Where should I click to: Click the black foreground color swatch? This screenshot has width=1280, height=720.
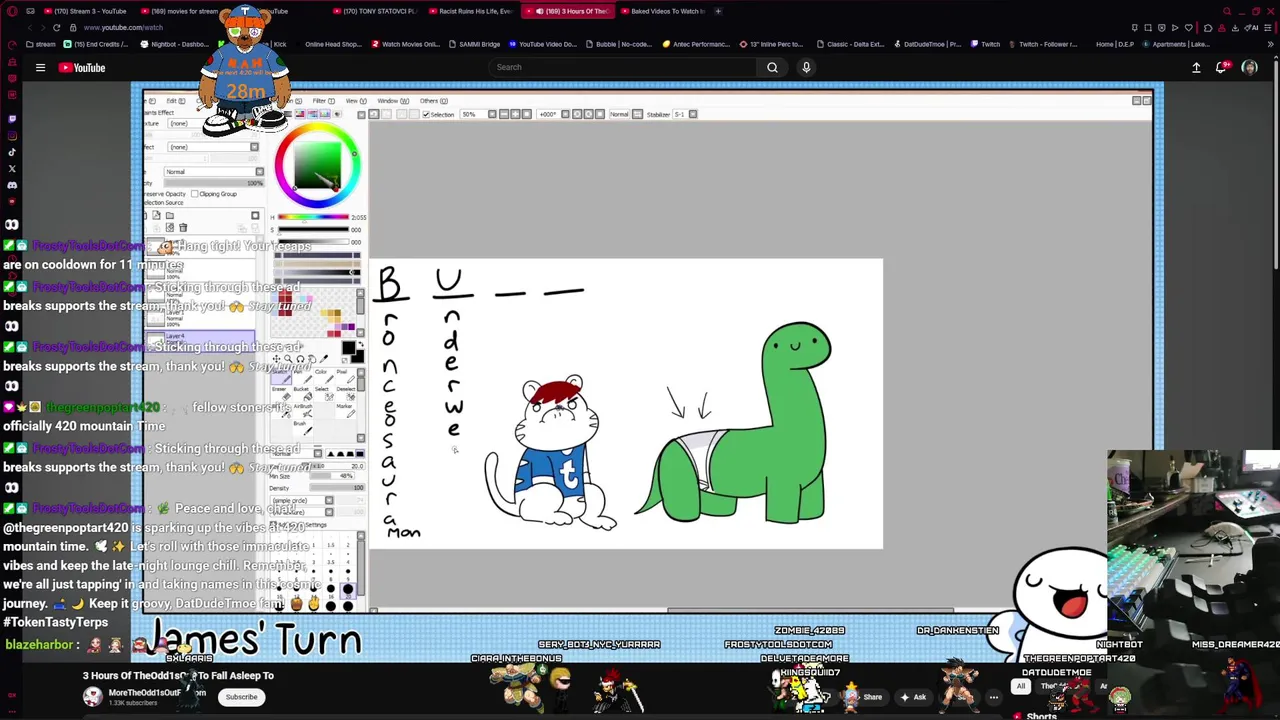(348, 348)
